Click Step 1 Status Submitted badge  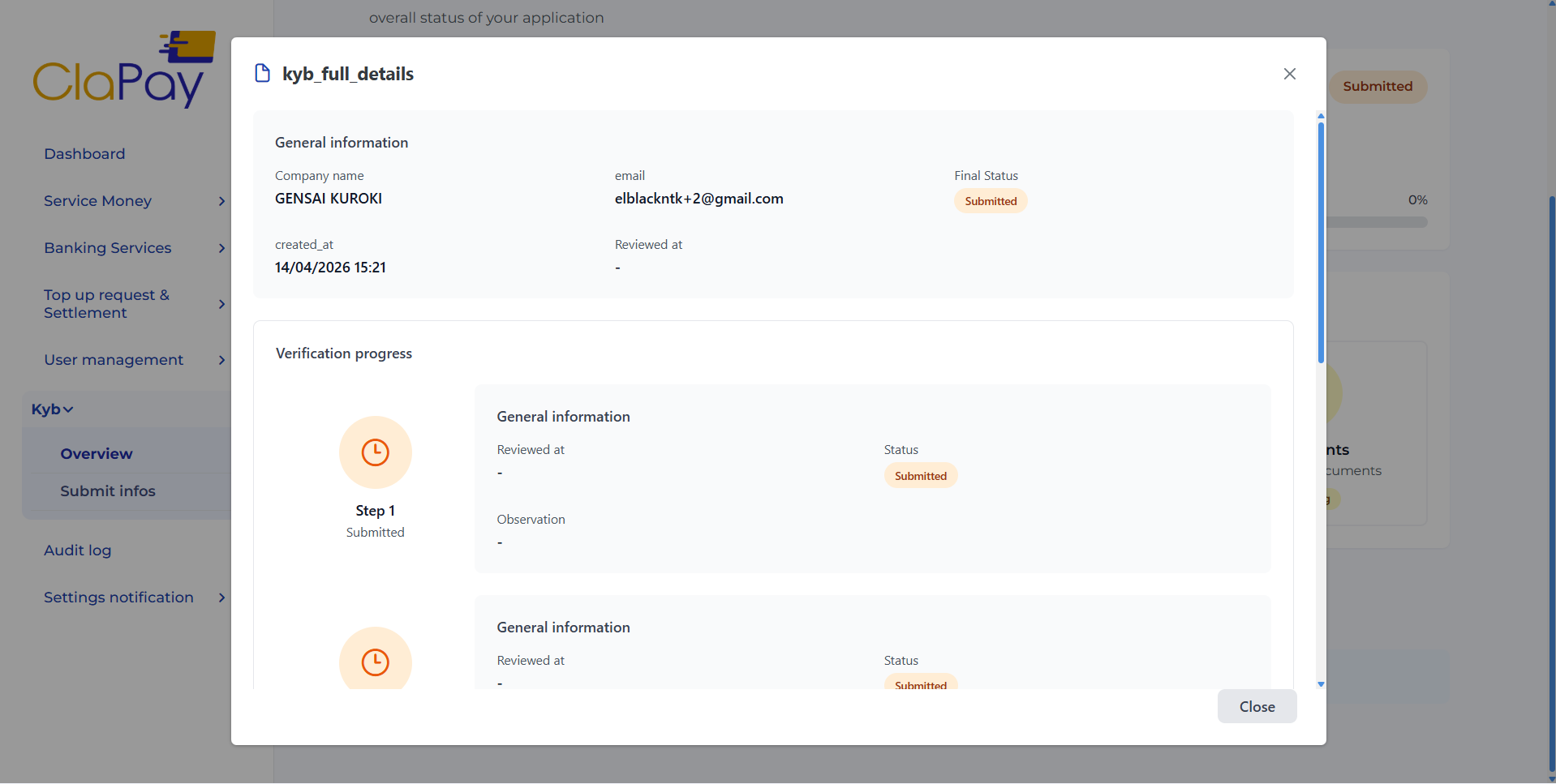(x=920, y=476)
